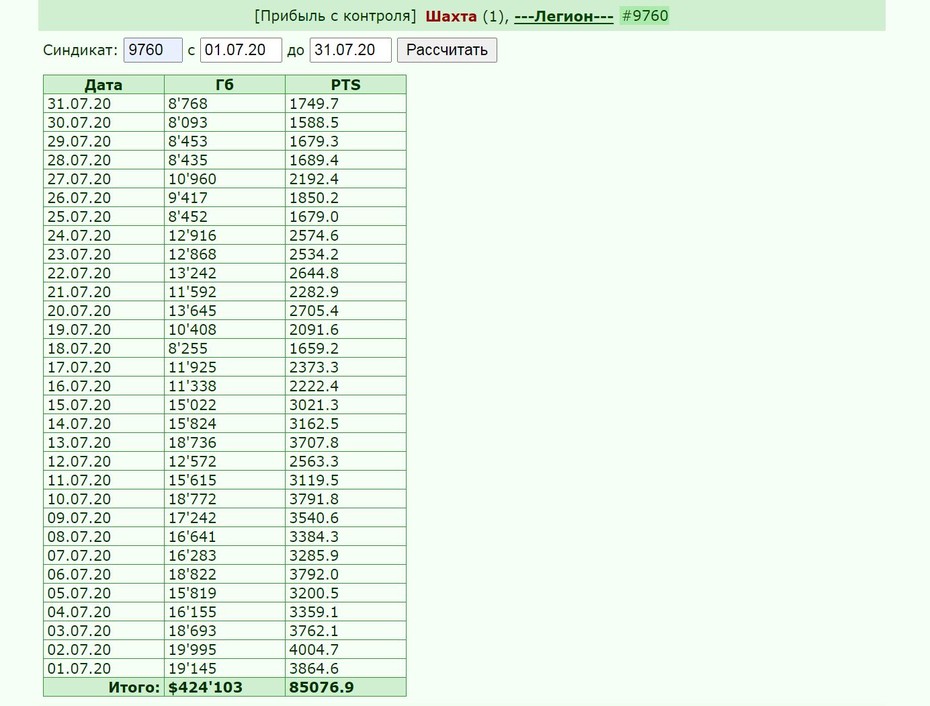Click the PTS column header
Viewport: 930px width, 706px height.
(x=346, y=84)
